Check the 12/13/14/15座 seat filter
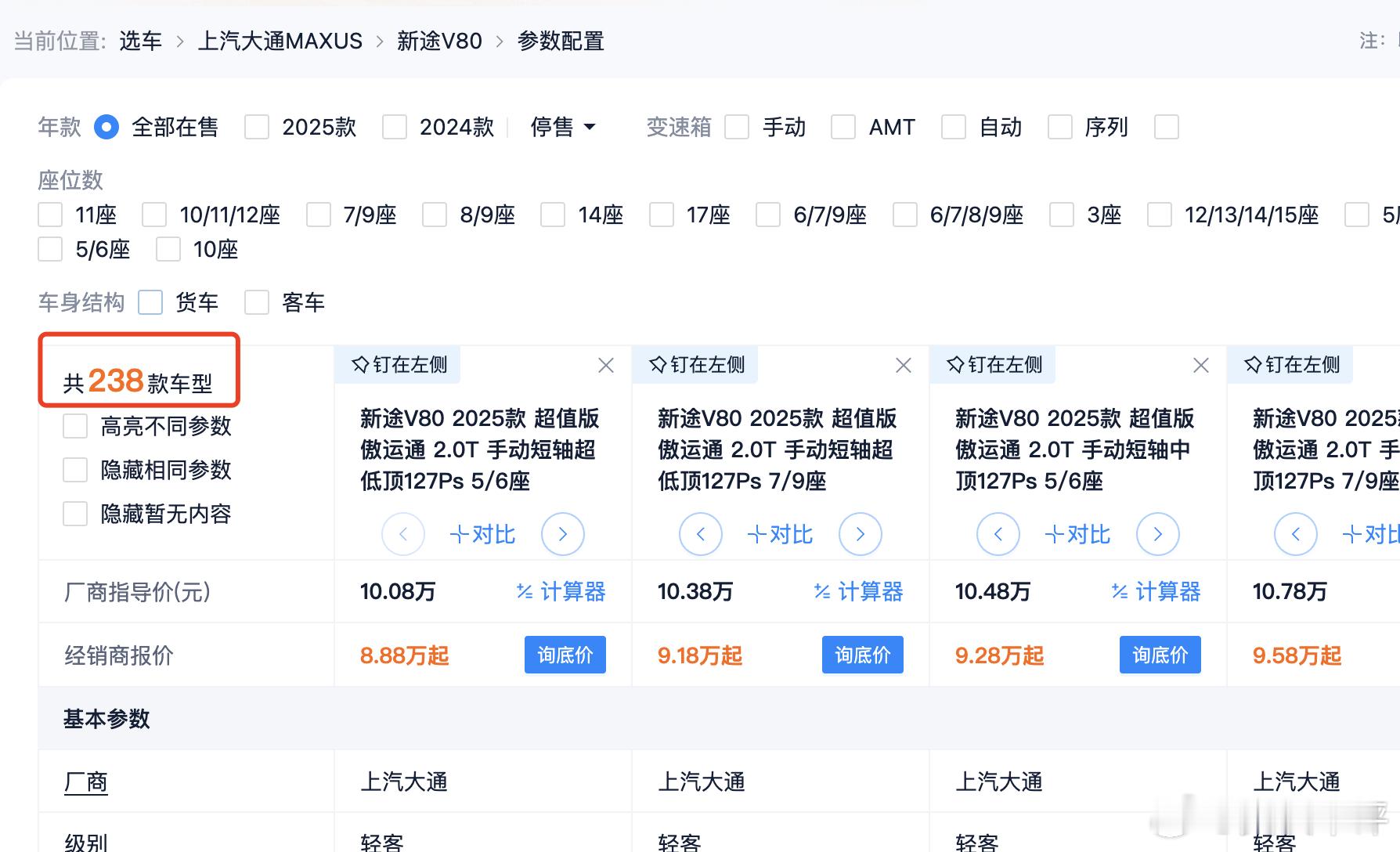 (x=1160, y=215)
